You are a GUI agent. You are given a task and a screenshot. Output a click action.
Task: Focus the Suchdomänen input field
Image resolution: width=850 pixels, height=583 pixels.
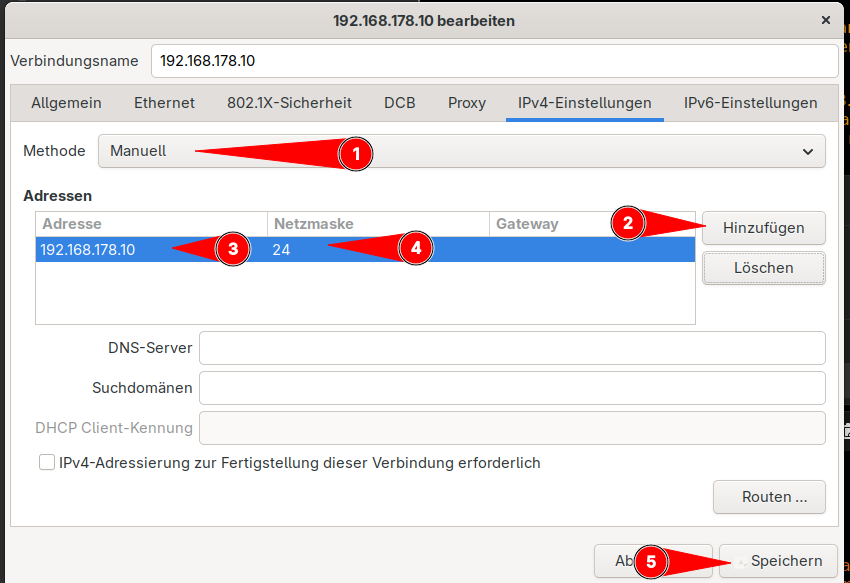click(x=511, y=388)
